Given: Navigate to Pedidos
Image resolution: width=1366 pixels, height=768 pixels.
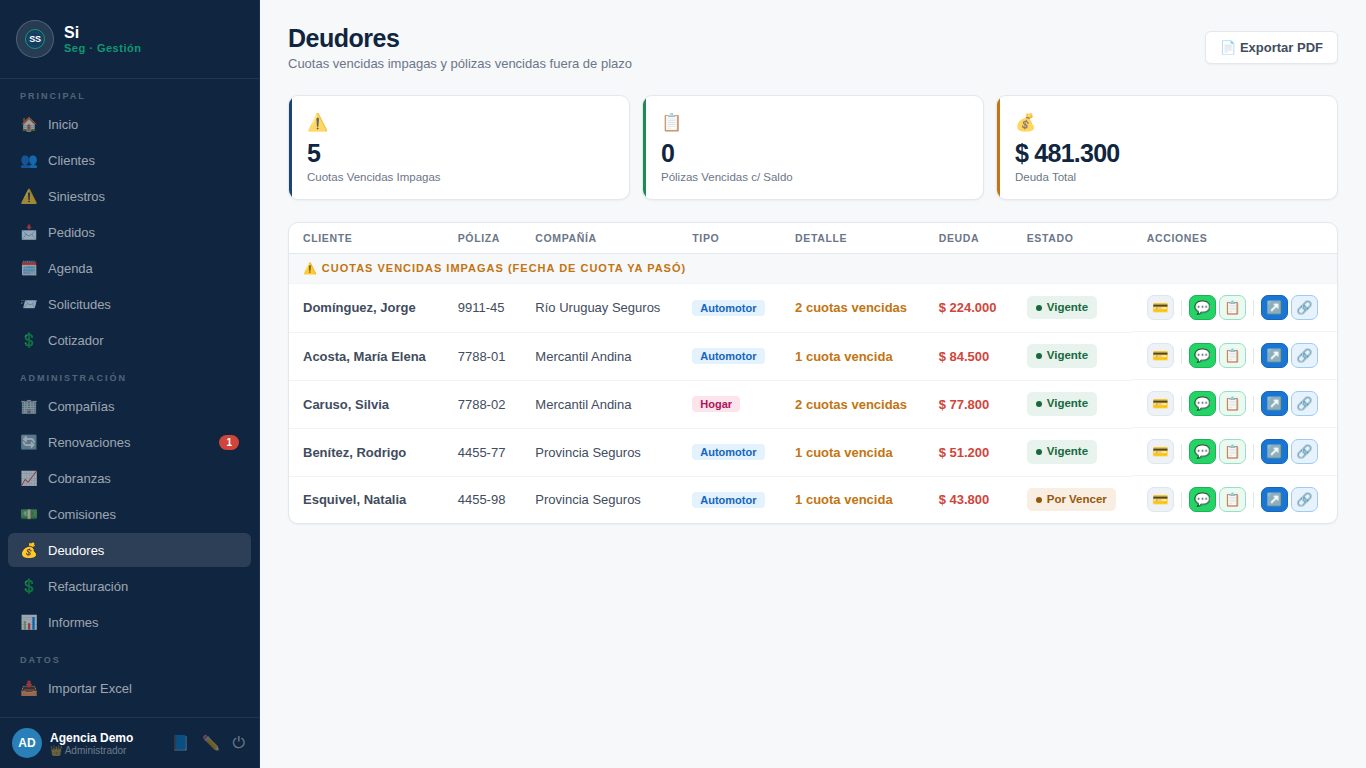Looking at the screenshot, I should point(129,233).
